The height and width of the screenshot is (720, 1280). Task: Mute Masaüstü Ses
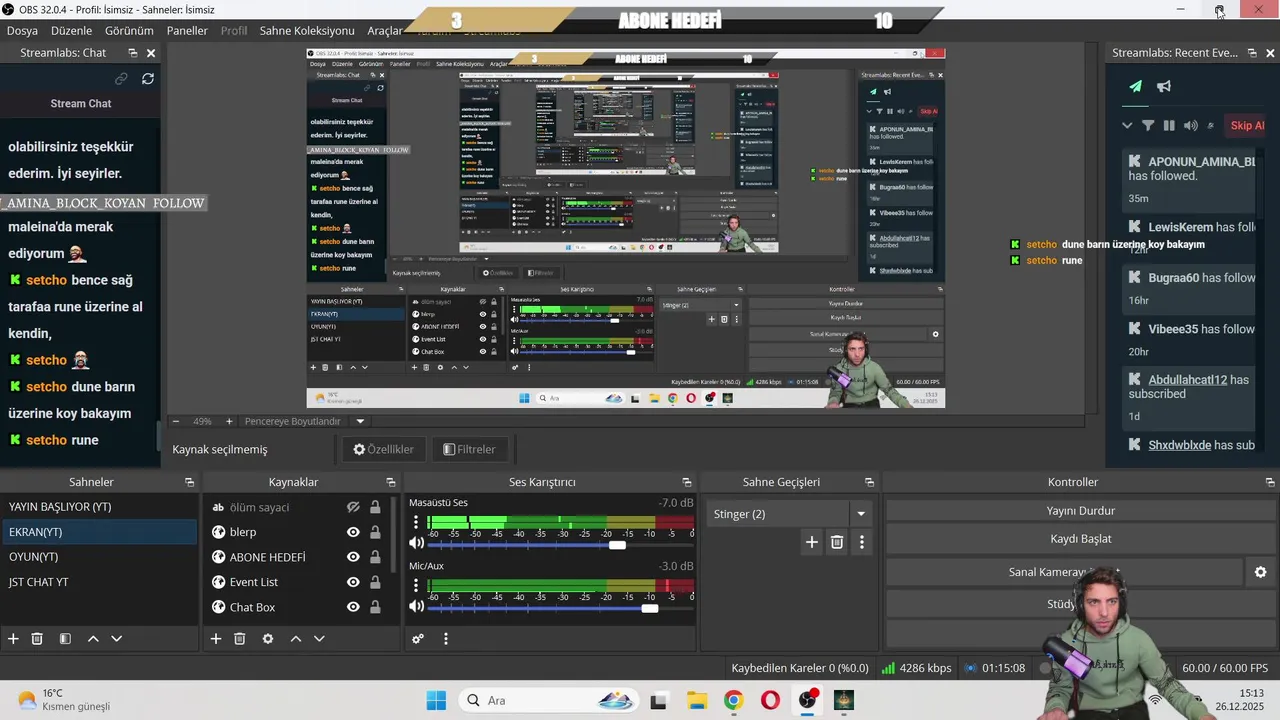click(417, 544)
